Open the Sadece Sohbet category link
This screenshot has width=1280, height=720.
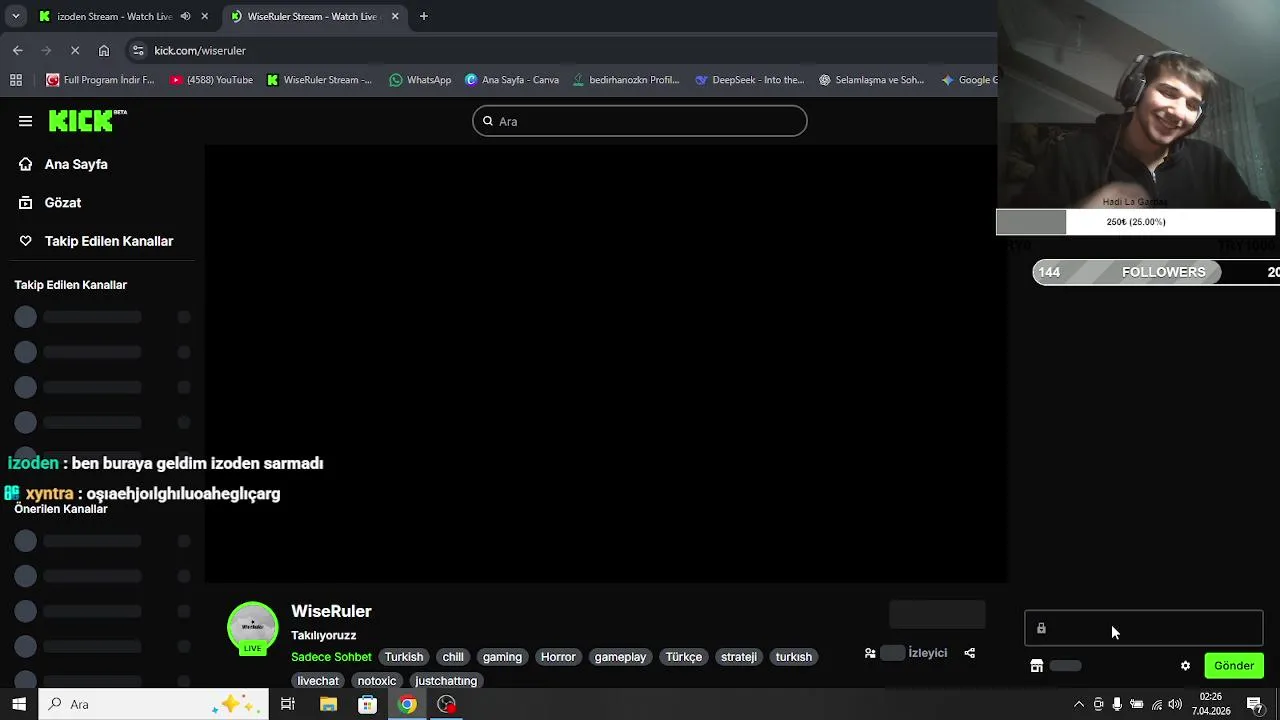[331, 657]
